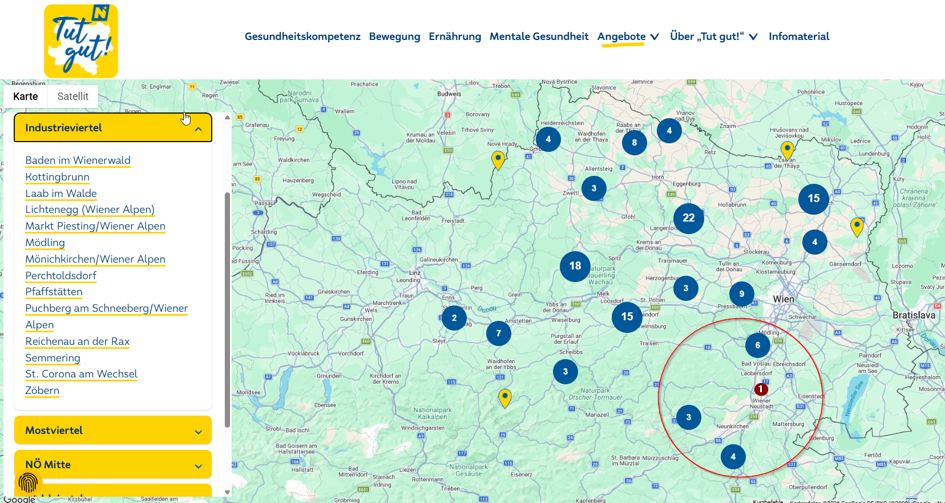Open Ernährung menu item

[455, 36]
